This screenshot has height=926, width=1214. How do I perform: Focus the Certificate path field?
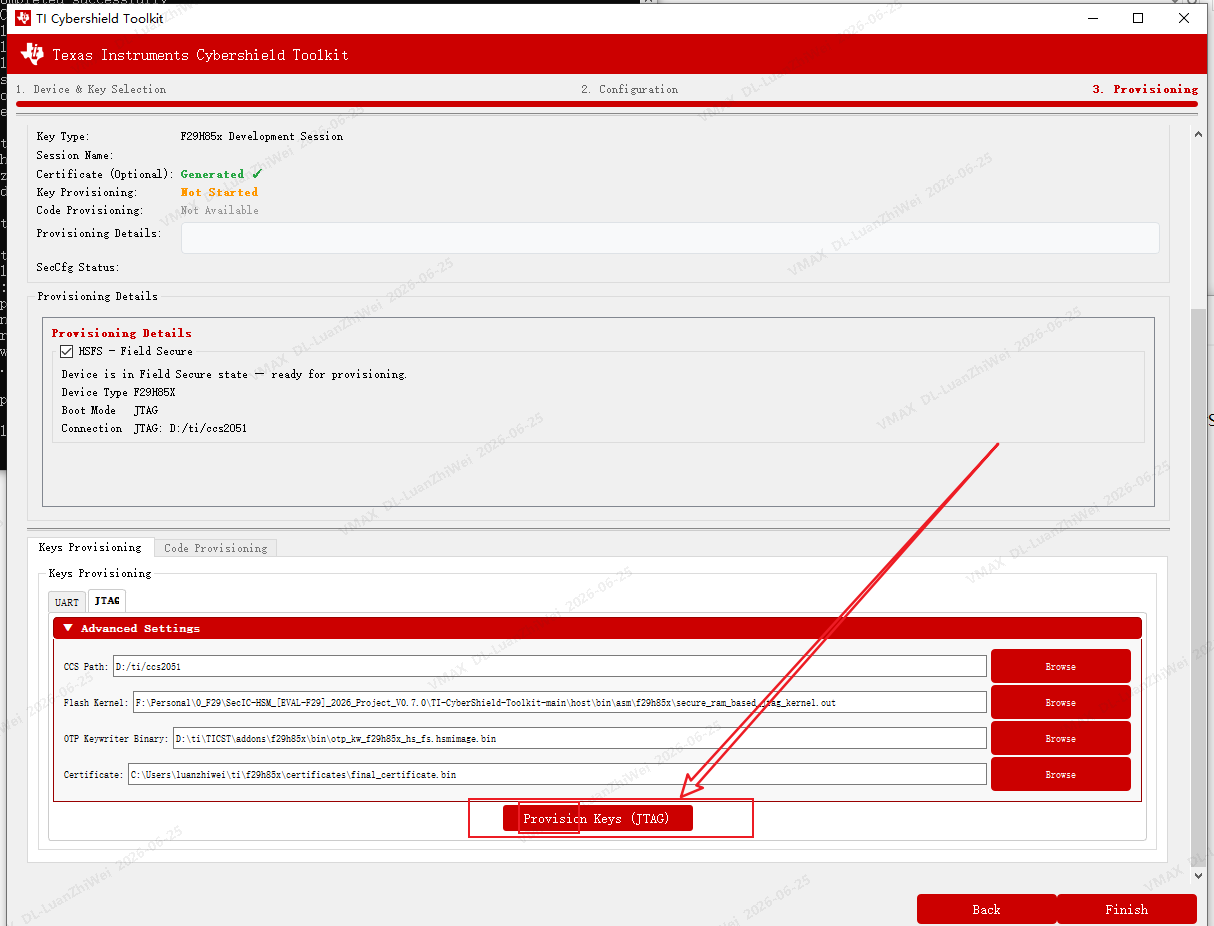click(557, 774)
